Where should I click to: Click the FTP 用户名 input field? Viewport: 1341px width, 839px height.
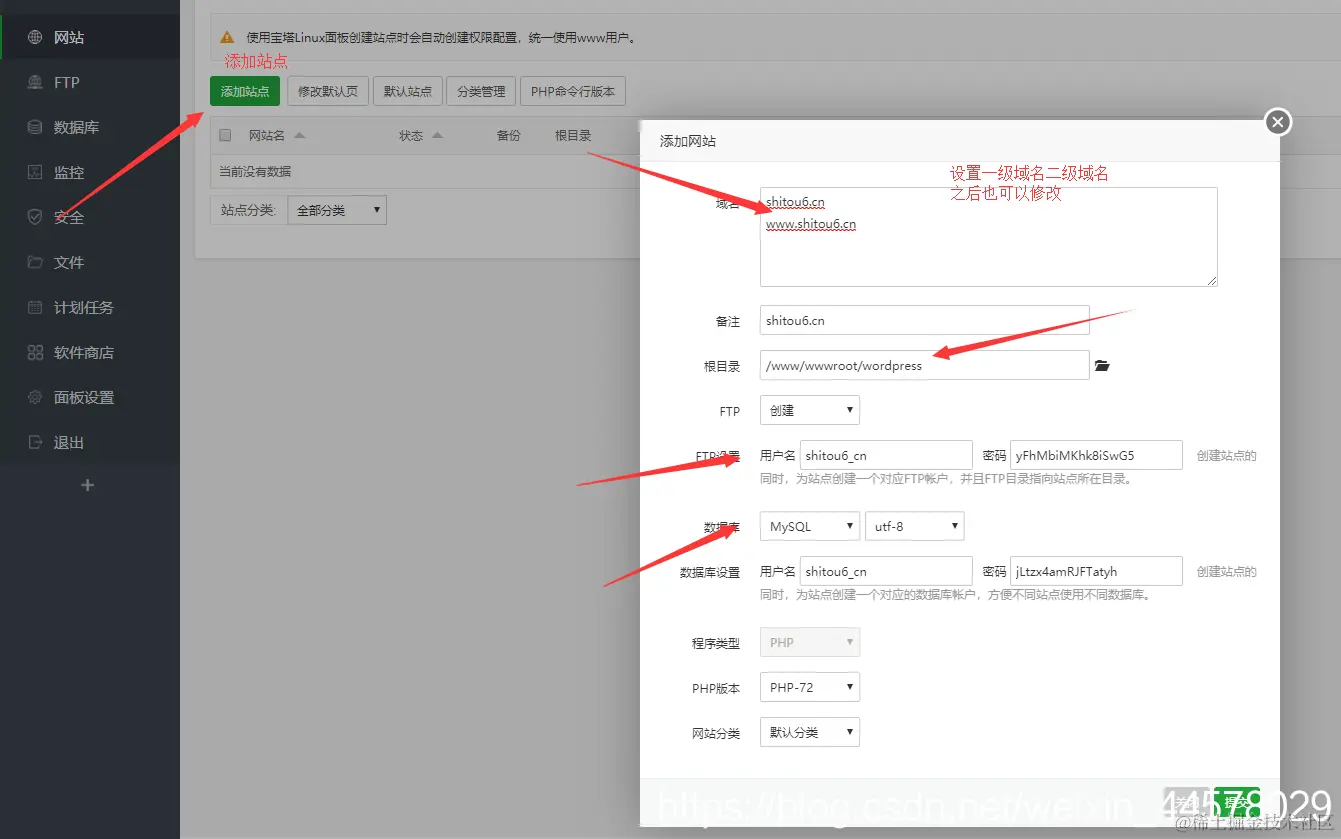coord(886,455)
